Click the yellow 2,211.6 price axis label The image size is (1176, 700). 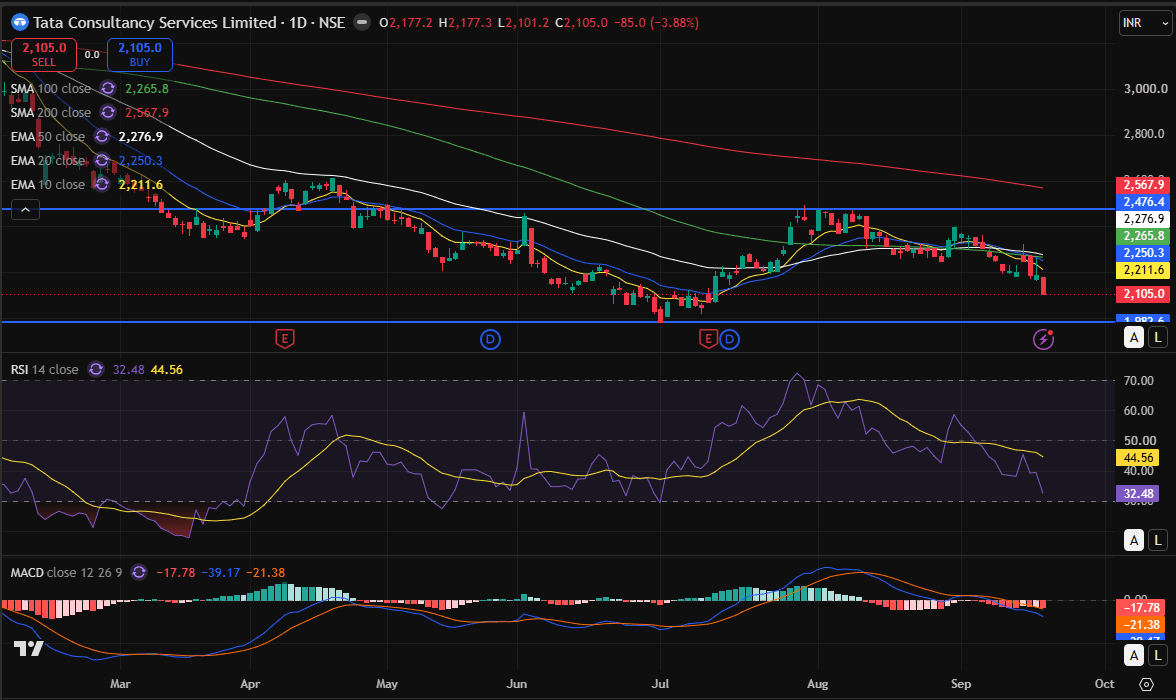1143,270
